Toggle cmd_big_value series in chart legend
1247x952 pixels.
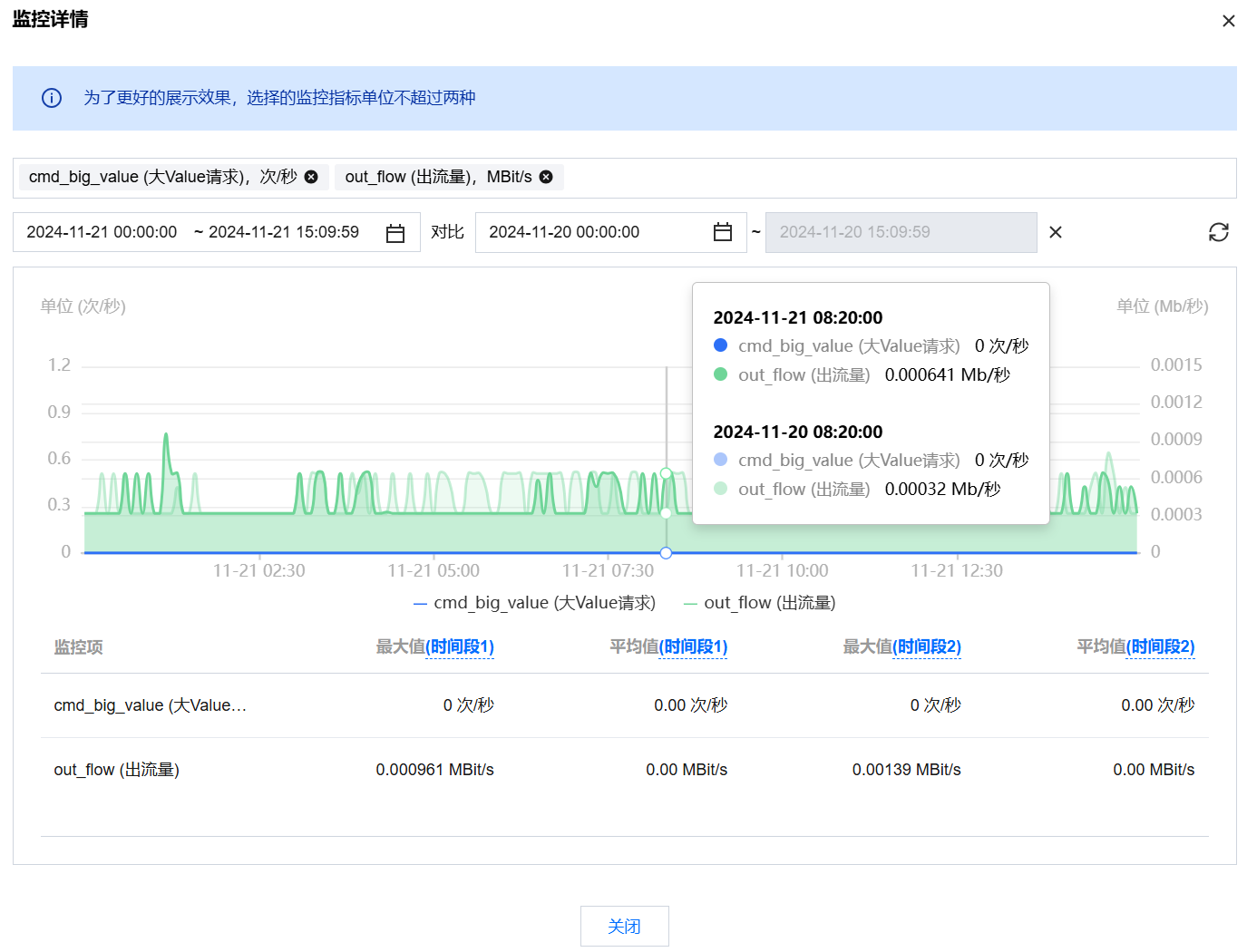pos(534,603)
